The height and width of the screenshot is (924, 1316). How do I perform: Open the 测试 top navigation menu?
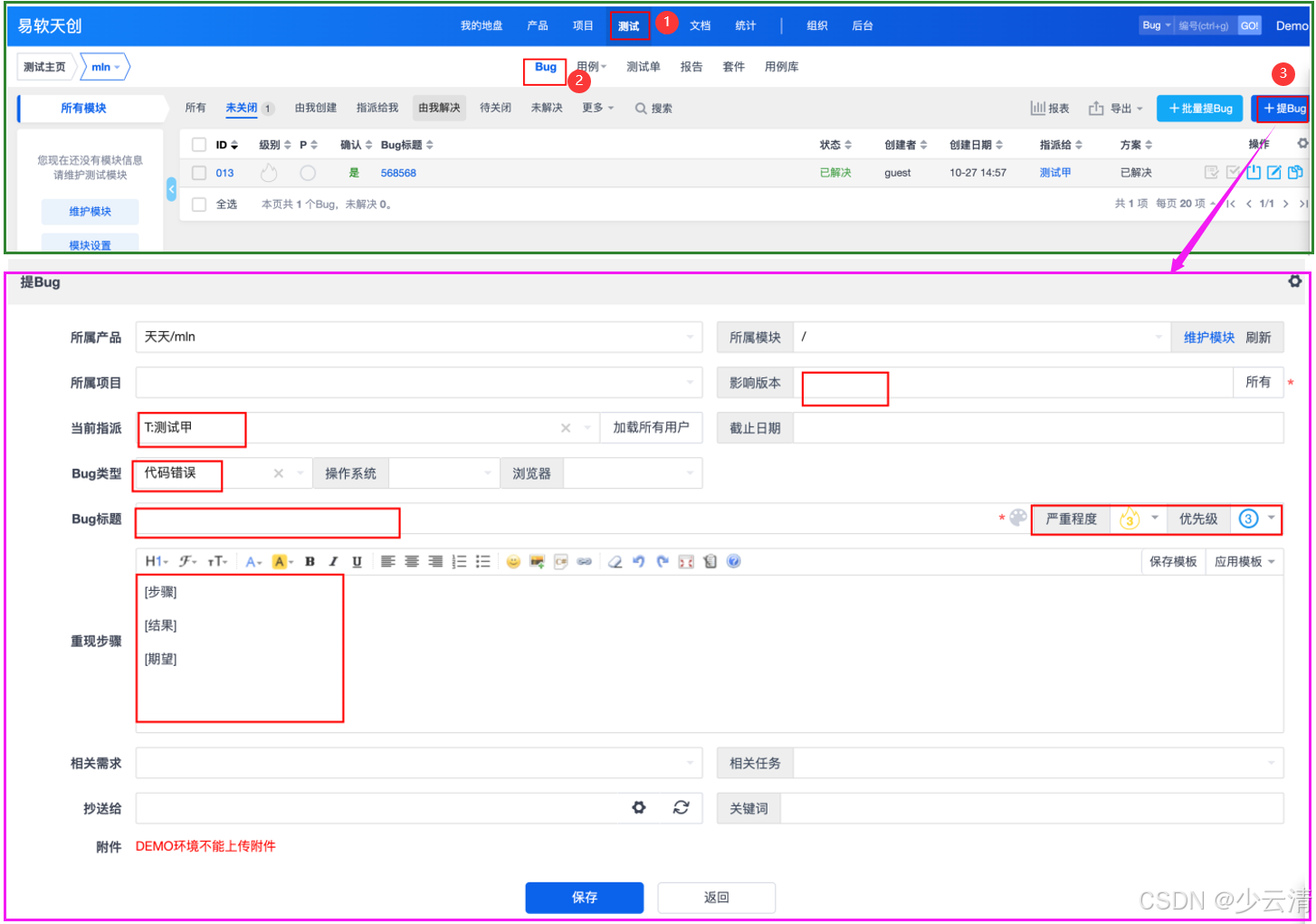tap(629, 26)
